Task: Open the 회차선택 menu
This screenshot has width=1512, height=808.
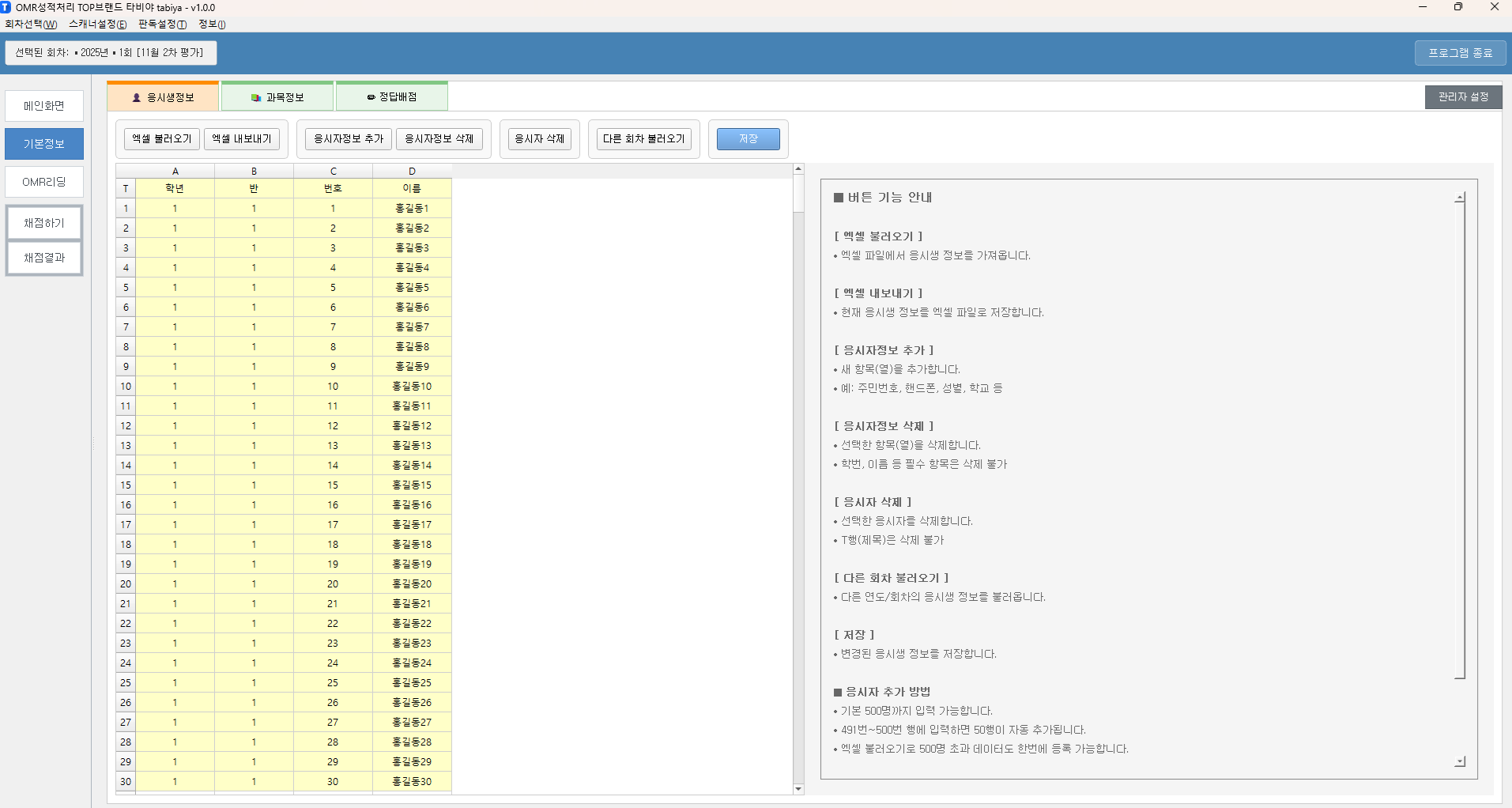Action: (31, 25)
